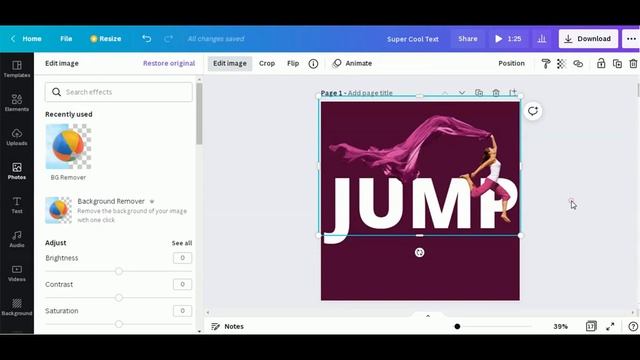Open the Videos sidebar panel

(17, 273)
